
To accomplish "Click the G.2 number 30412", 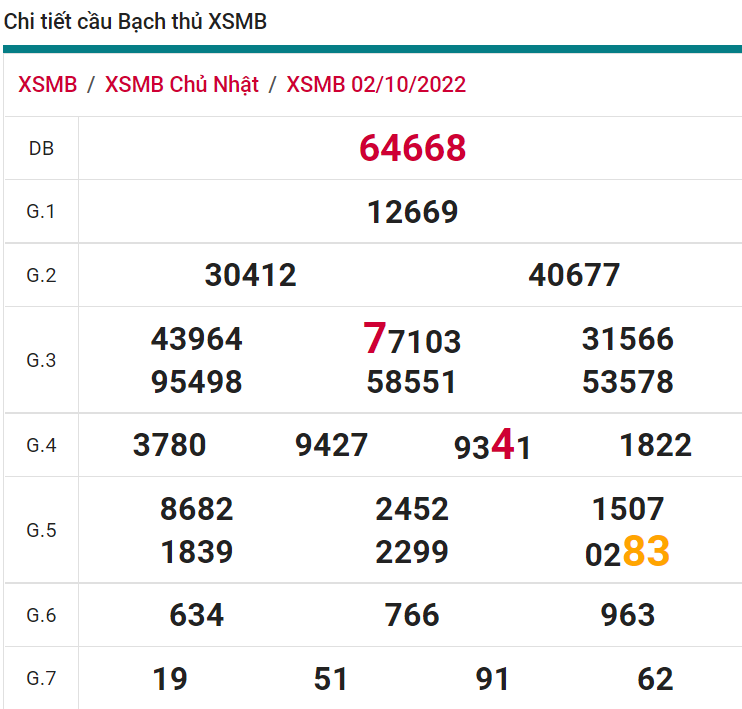I will (250, 275).
